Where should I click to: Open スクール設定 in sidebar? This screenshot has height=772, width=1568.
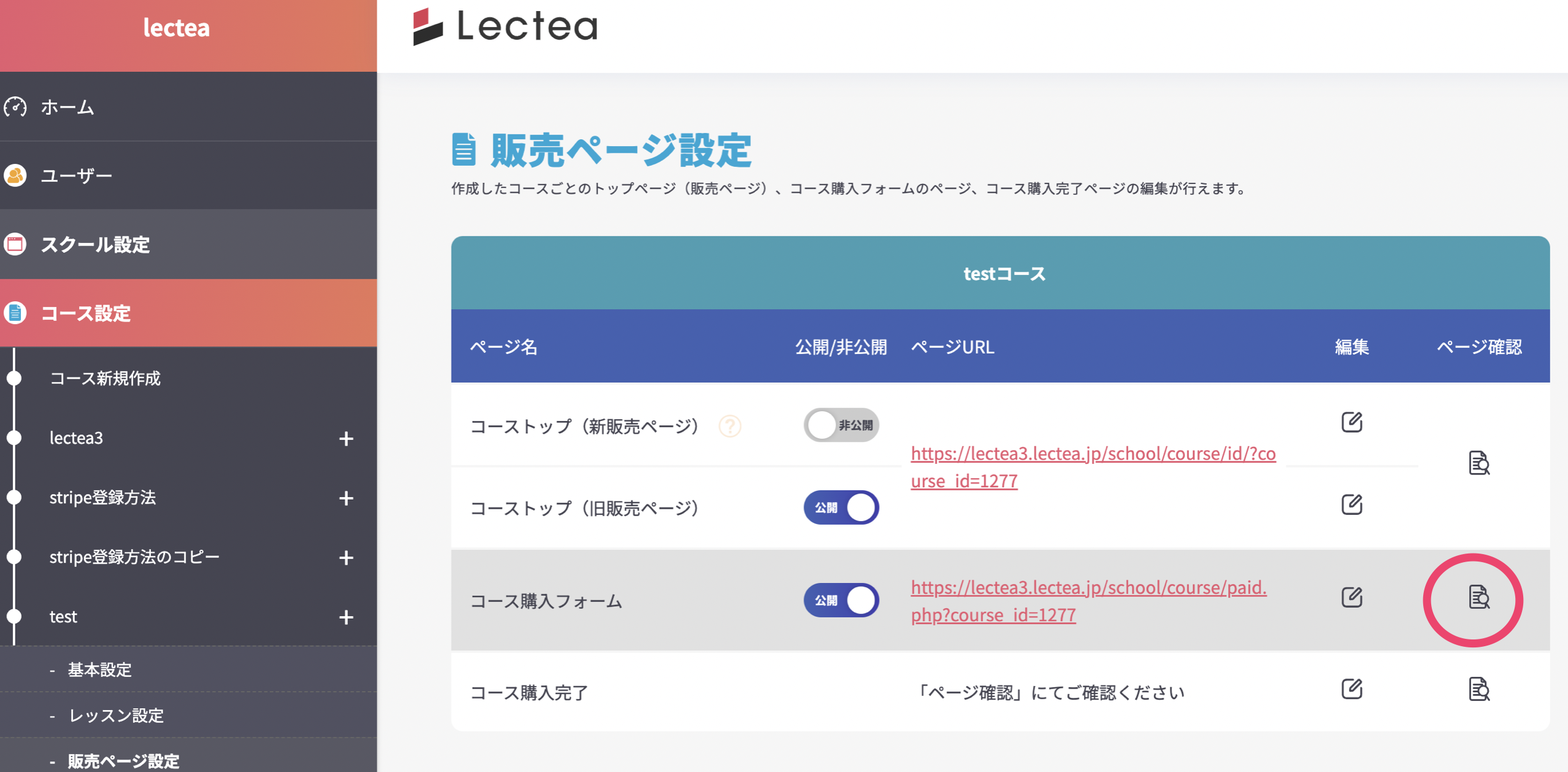click(x=95, y=245)
